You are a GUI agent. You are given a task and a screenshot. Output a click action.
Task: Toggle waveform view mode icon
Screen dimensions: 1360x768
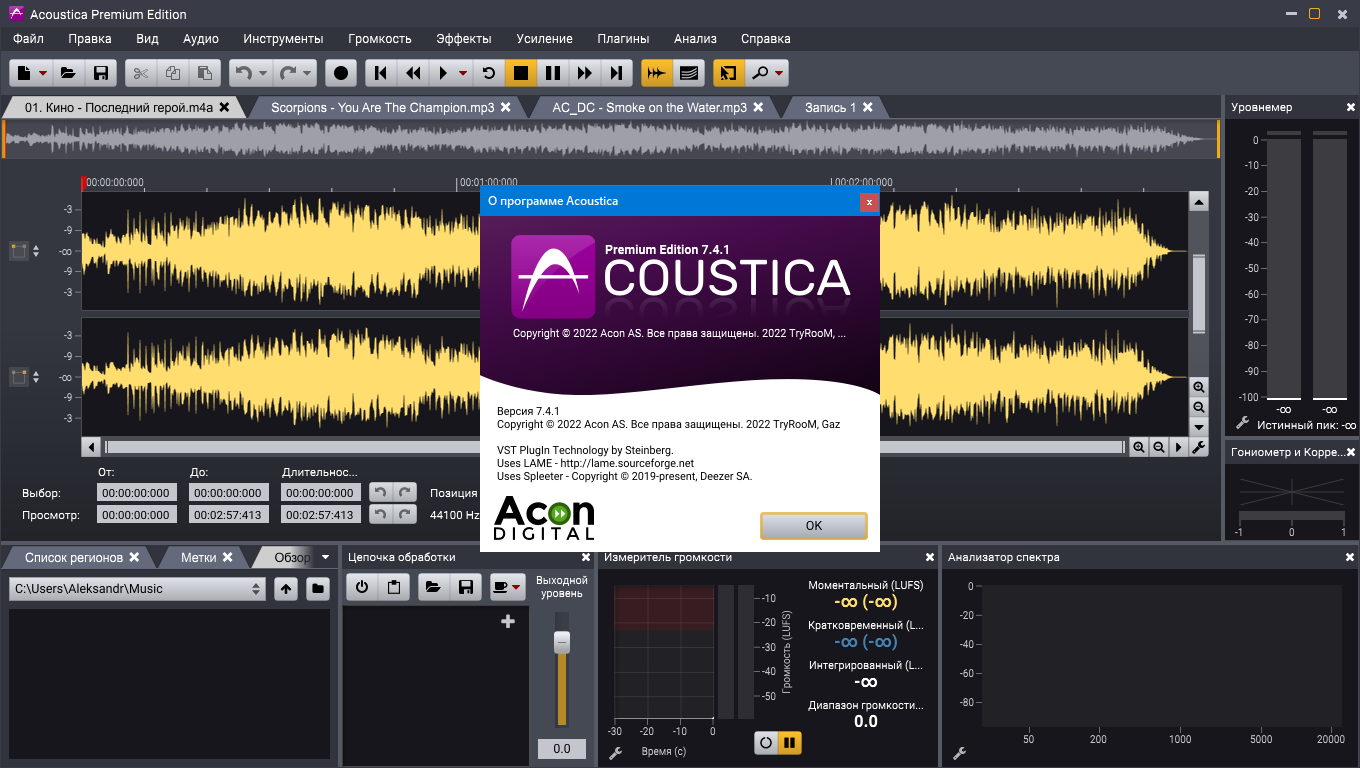656,73
